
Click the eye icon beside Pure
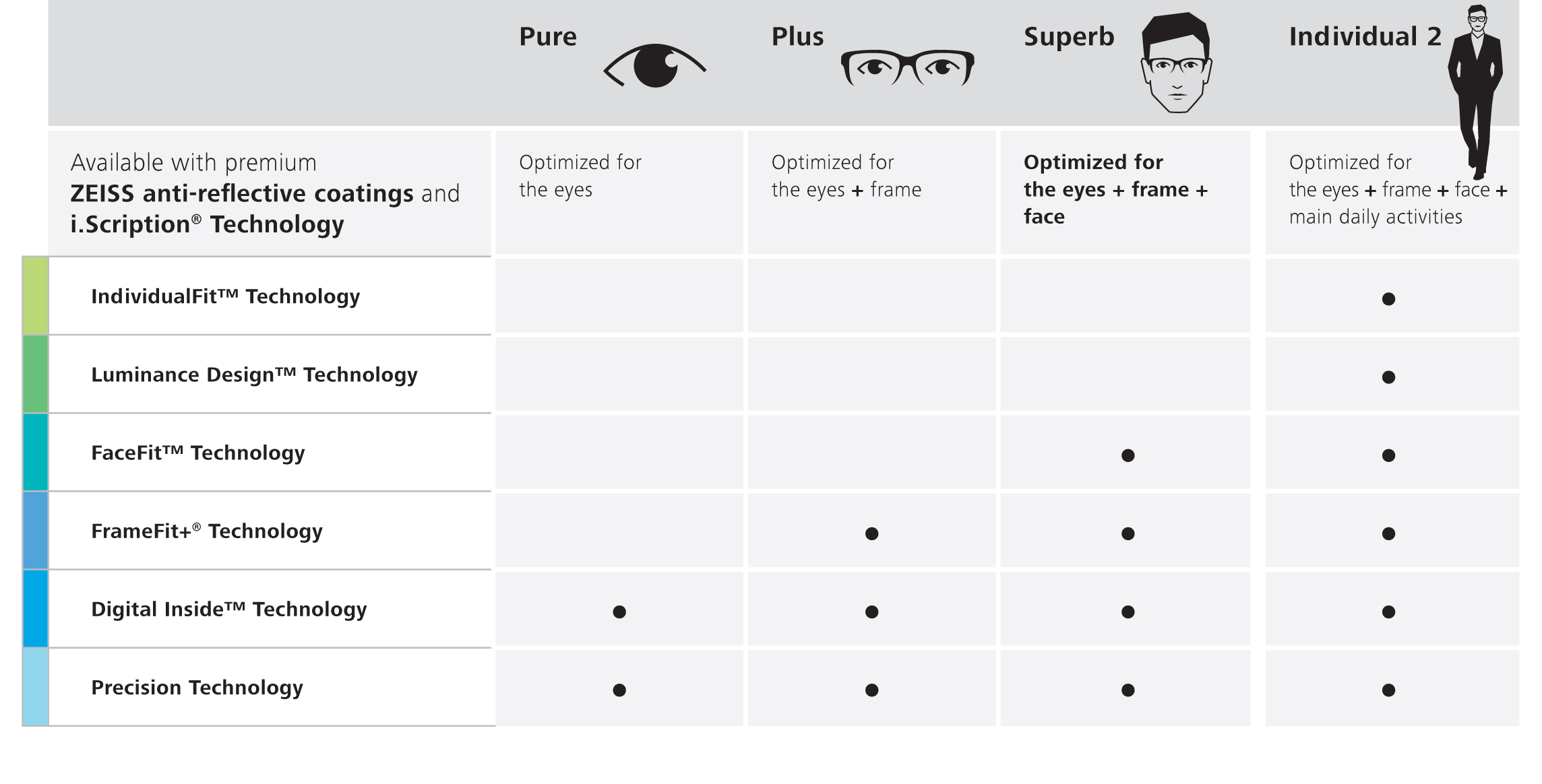654,66
